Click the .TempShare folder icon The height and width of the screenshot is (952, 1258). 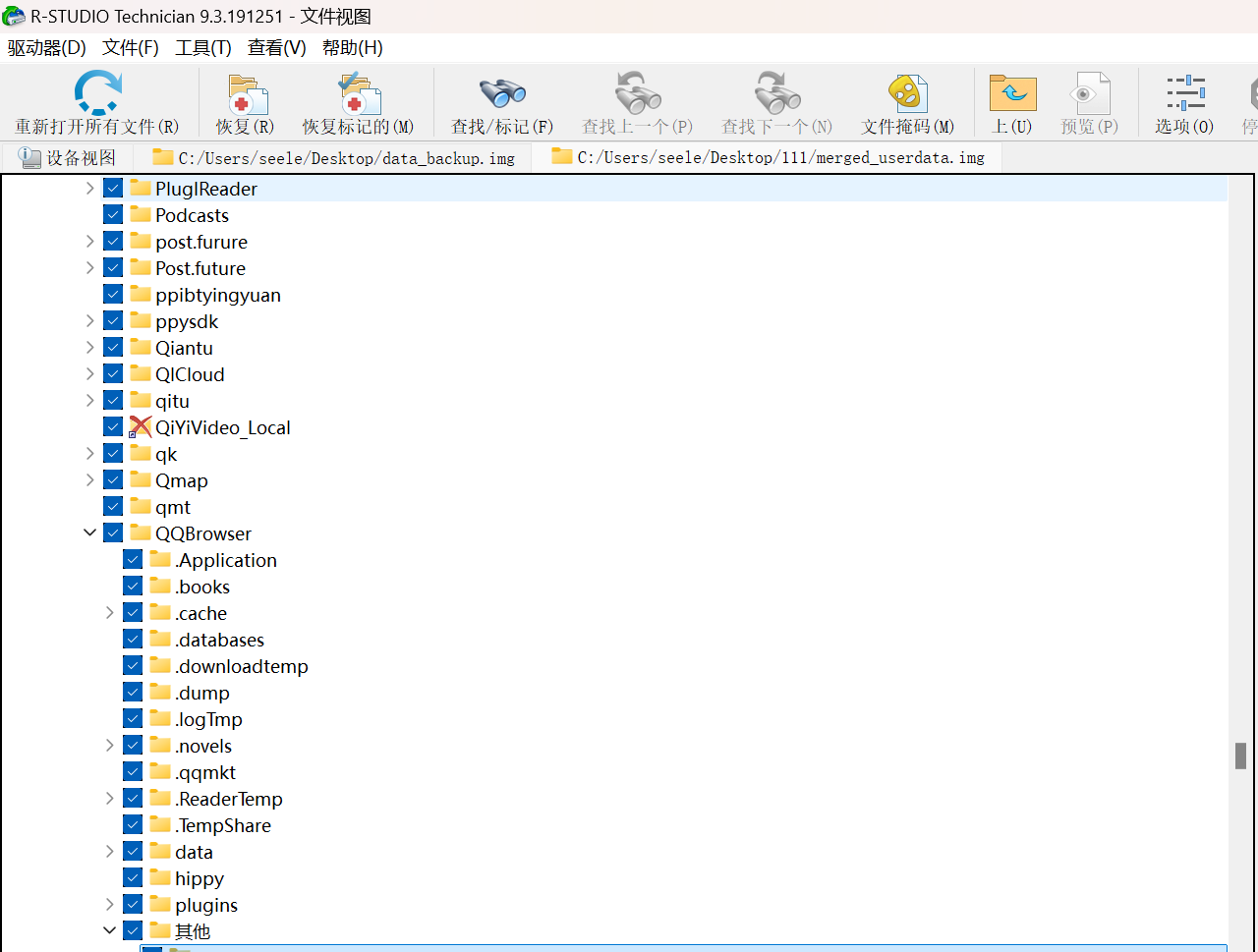pos(160,824)
